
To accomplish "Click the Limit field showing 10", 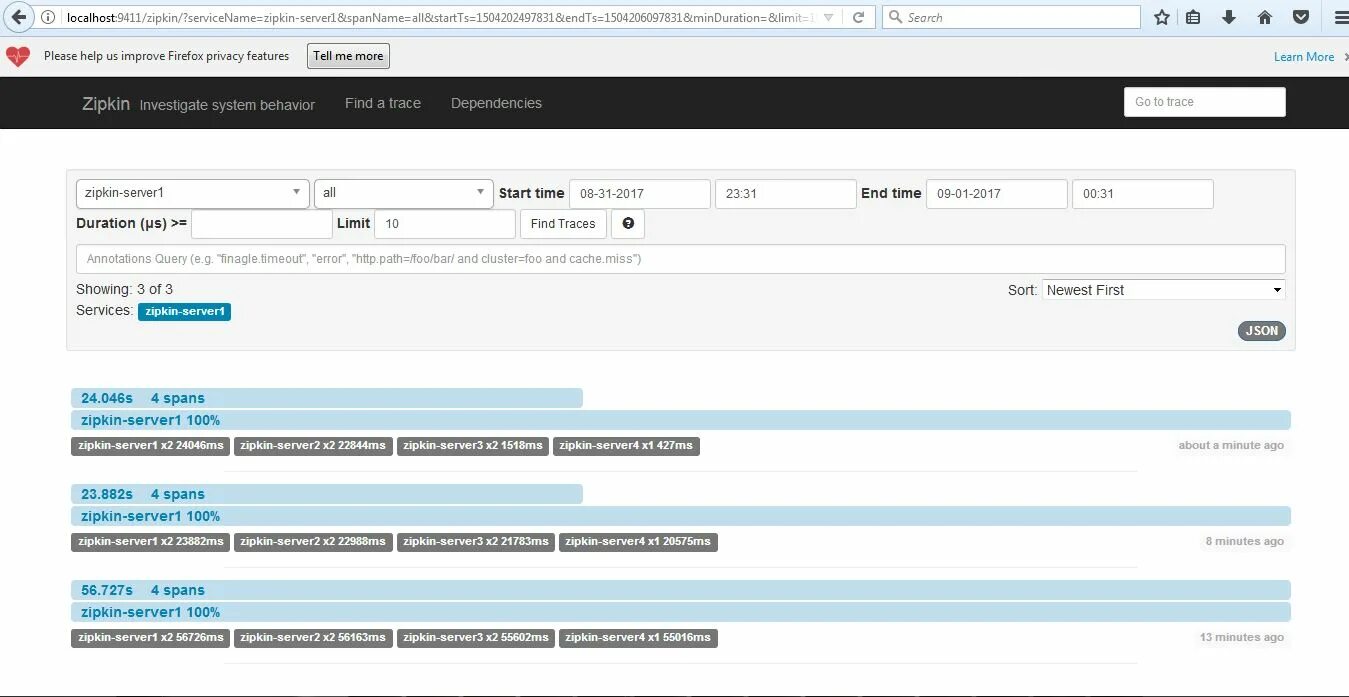I will tap(445, 224).
